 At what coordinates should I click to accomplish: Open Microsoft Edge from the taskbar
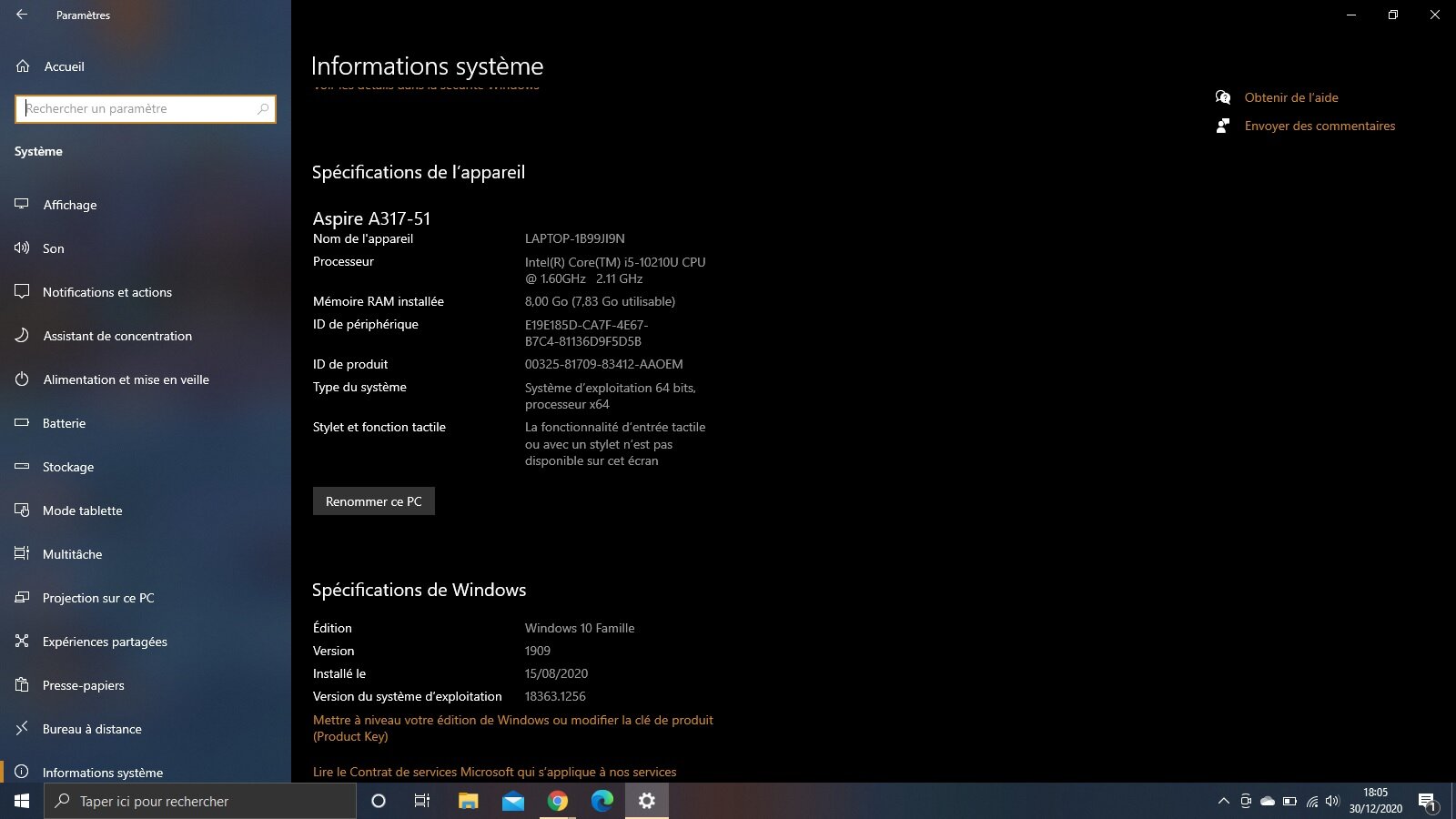[x=602, y=801]
